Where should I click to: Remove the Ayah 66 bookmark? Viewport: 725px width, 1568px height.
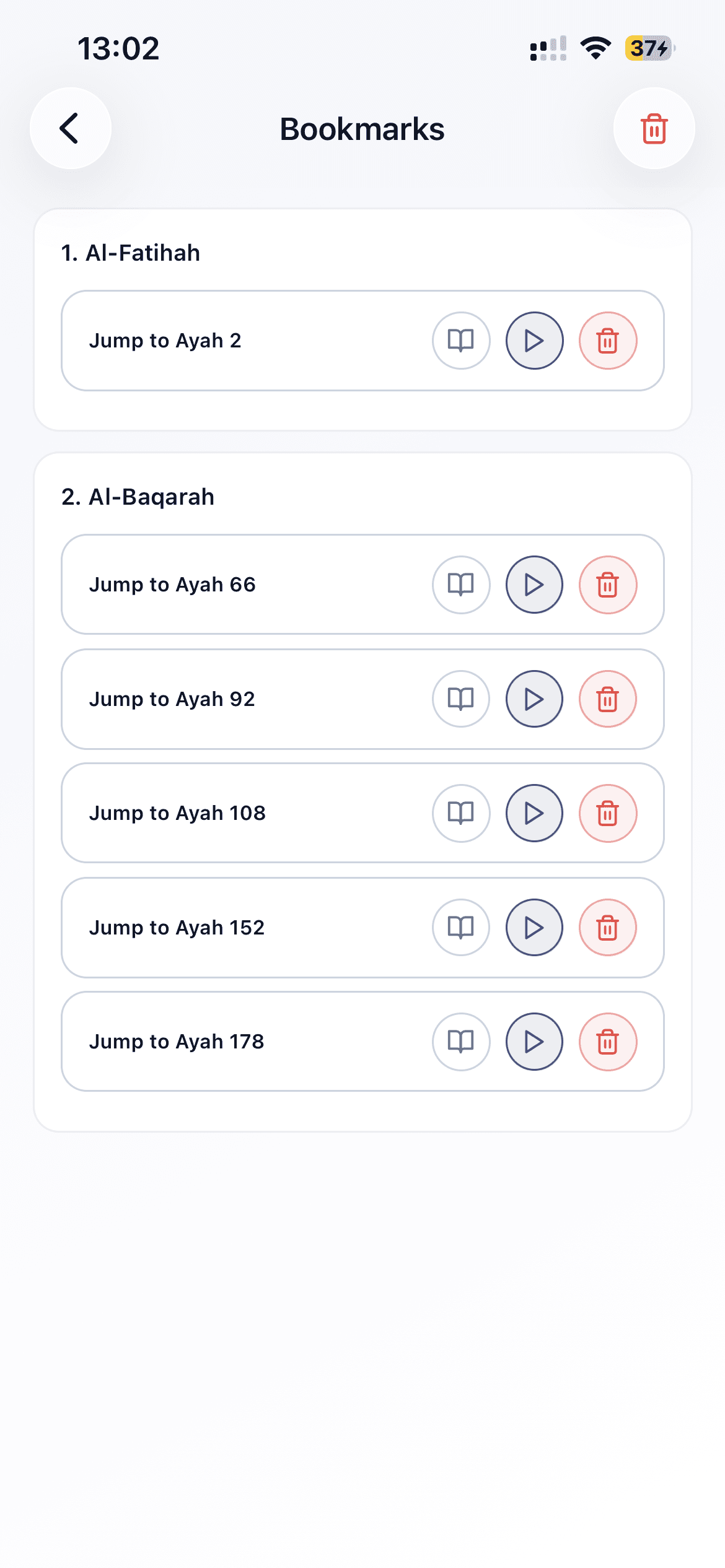pyautogui.click(x=608, y=585)
